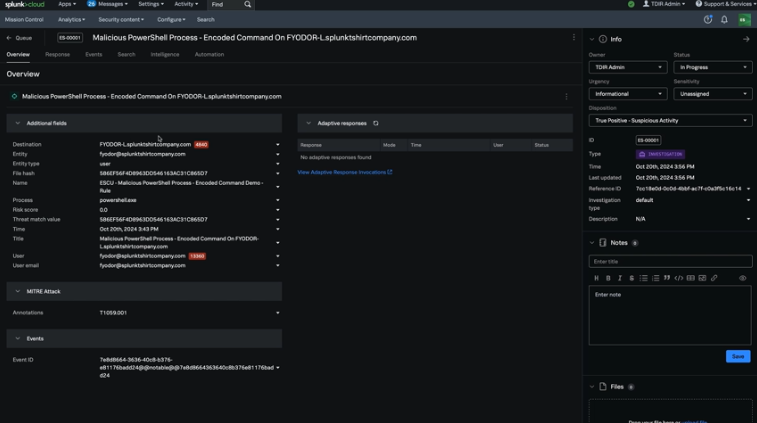Switch to the Search tab

126,55
